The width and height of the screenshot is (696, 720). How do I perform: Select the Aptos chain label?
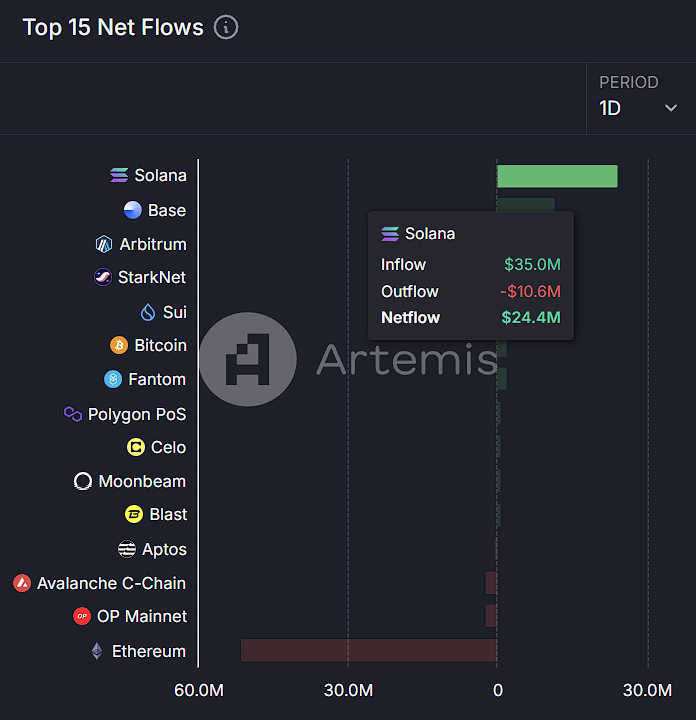(164, 549)
